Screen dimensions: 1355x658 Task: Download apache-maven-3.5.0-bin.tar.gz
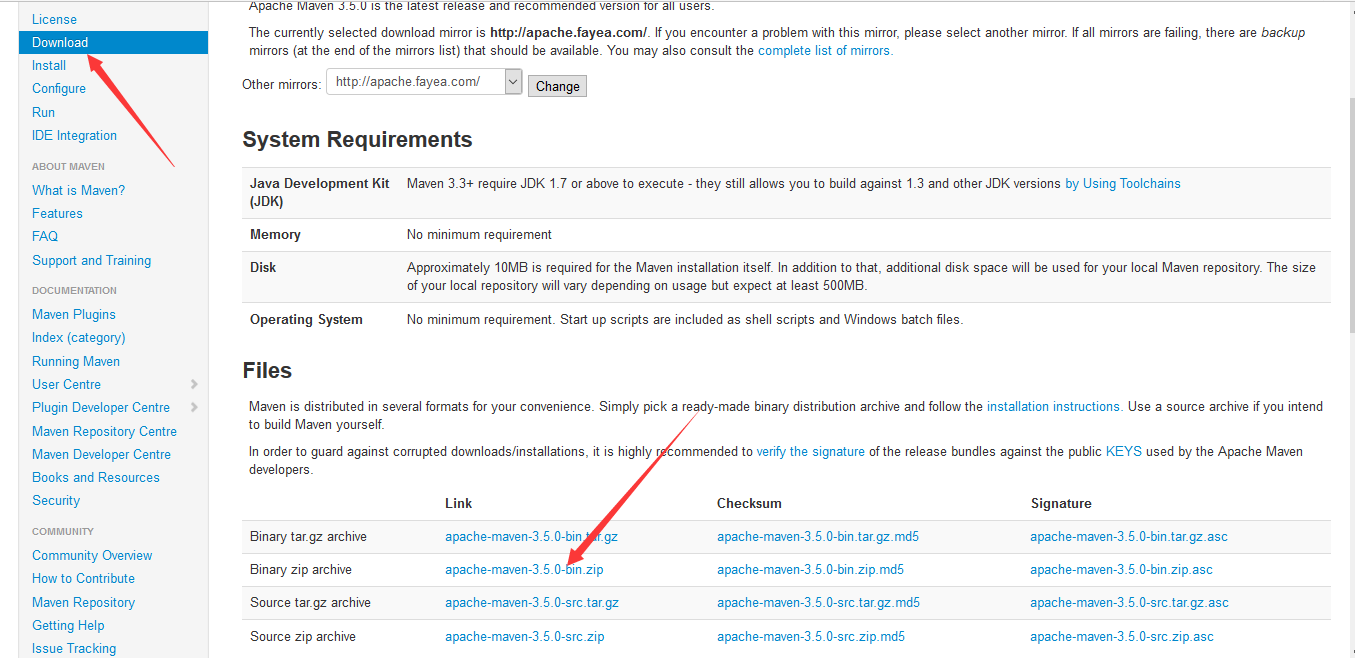coord(531,536)
